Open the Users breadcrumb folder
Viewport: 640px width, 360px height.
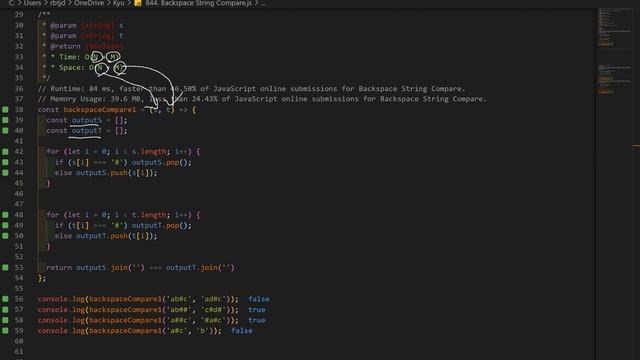pyautogui.click(x=32, y=3)
